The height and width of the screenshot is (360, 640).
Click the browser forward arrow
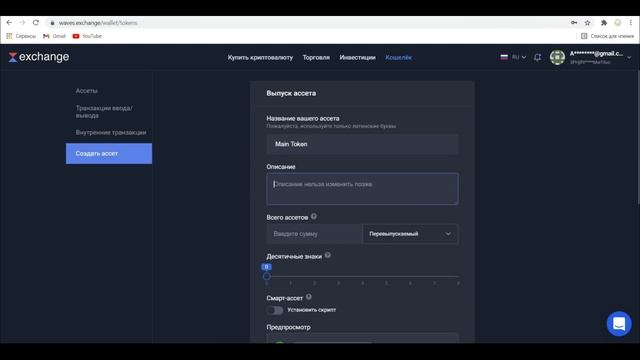pos(22,23)
